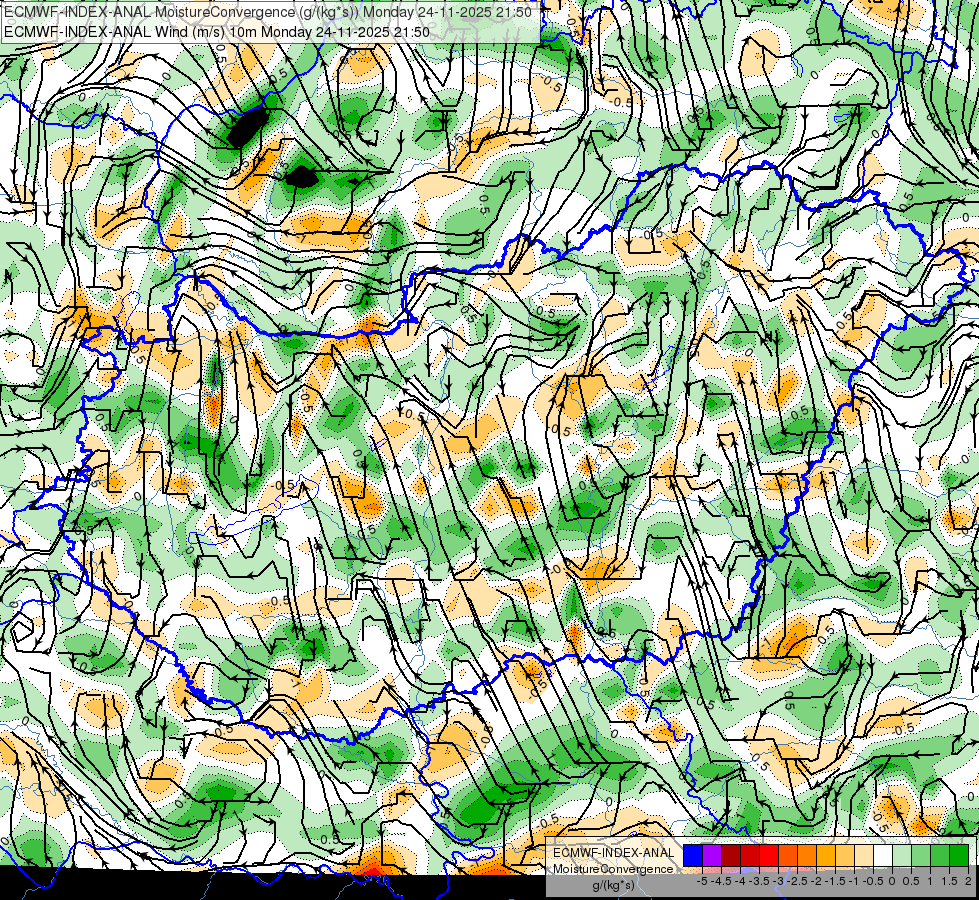Pick the orange-red swatch between -3 and -2.5
This screenshot has height=900, width=979.
coord(788,856)
